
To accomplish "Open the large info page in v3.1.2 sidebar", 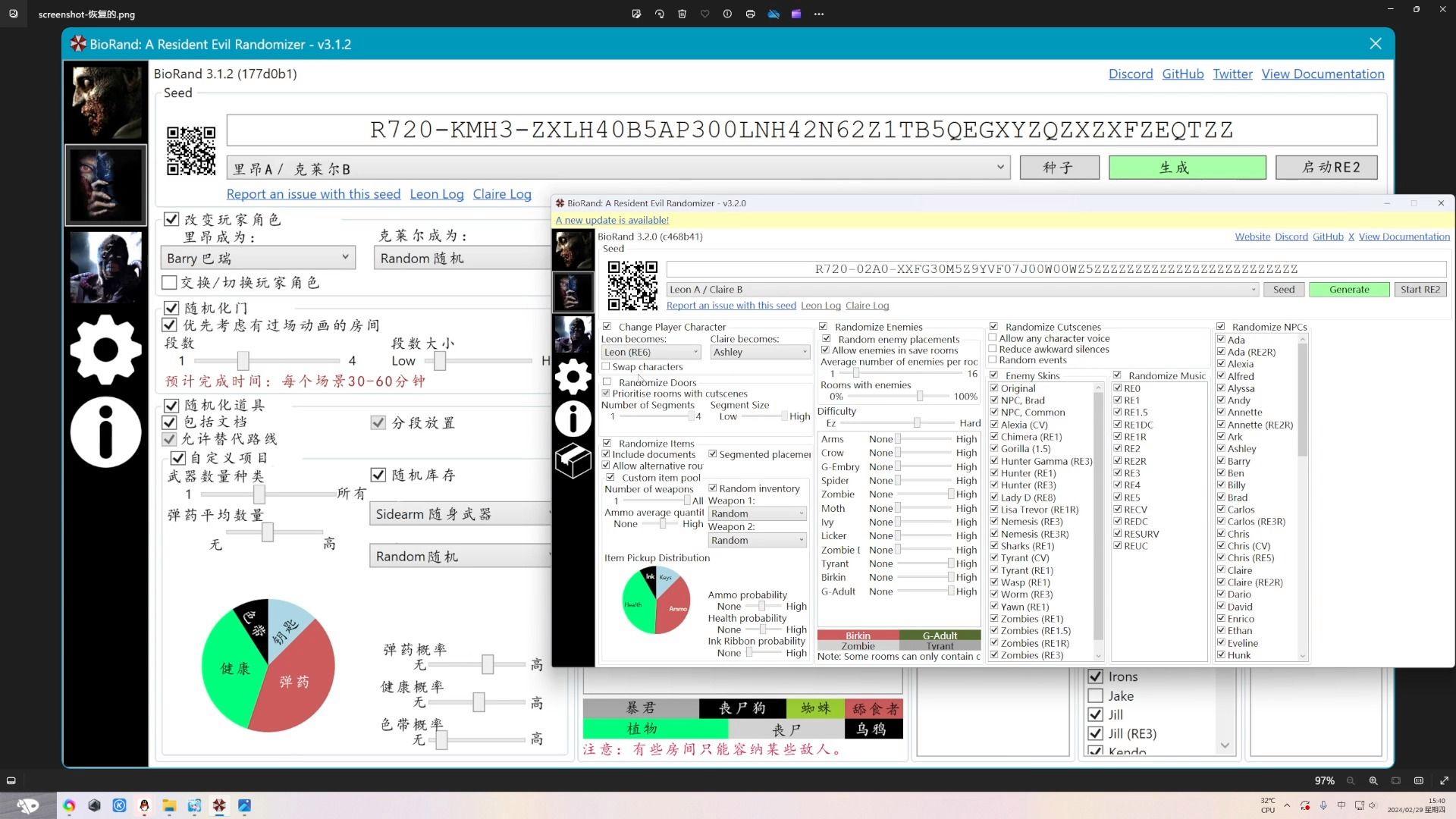I will pos(105,431).
